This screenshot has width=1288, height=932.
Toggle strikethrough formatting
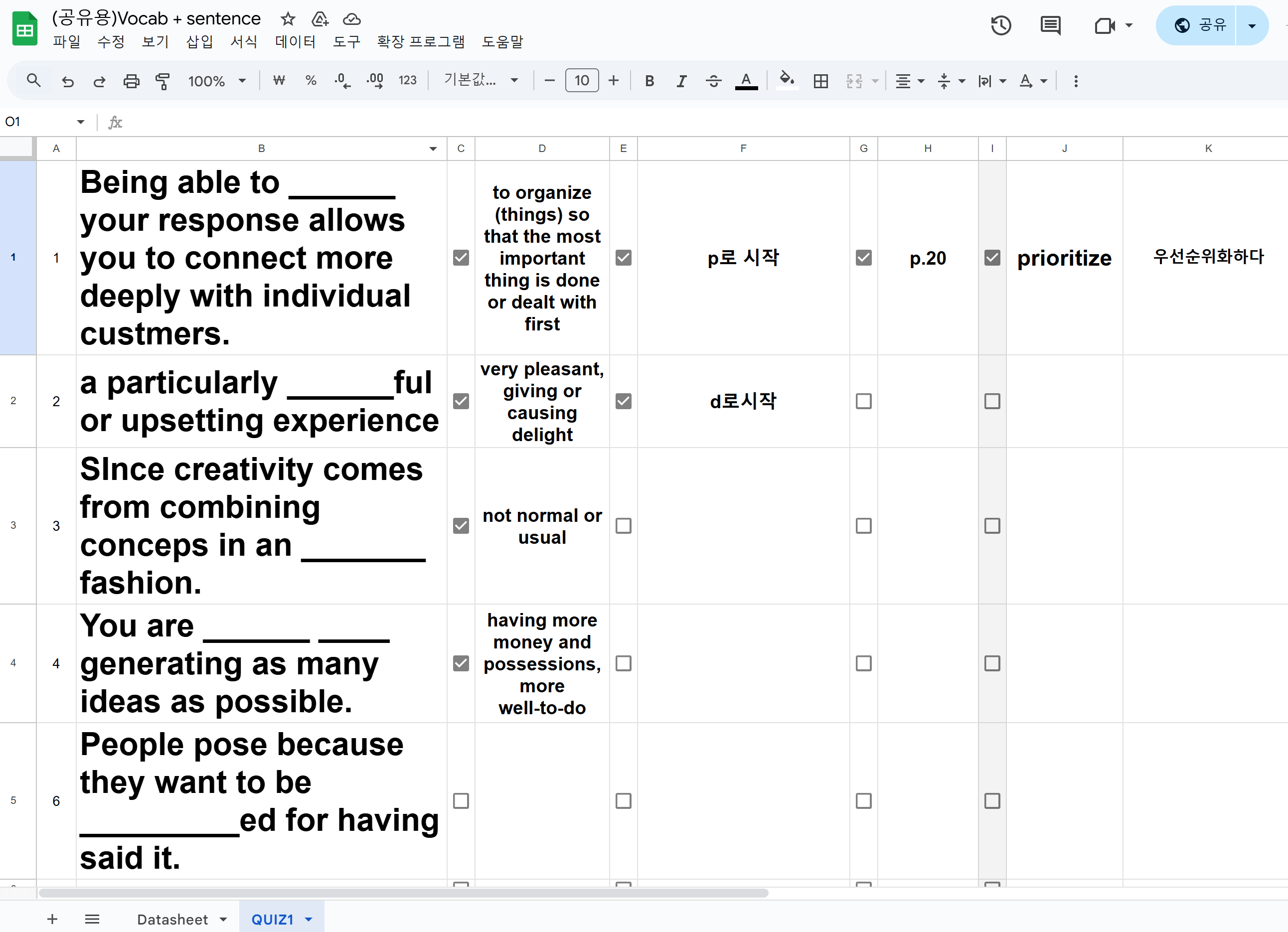(713, 81)
